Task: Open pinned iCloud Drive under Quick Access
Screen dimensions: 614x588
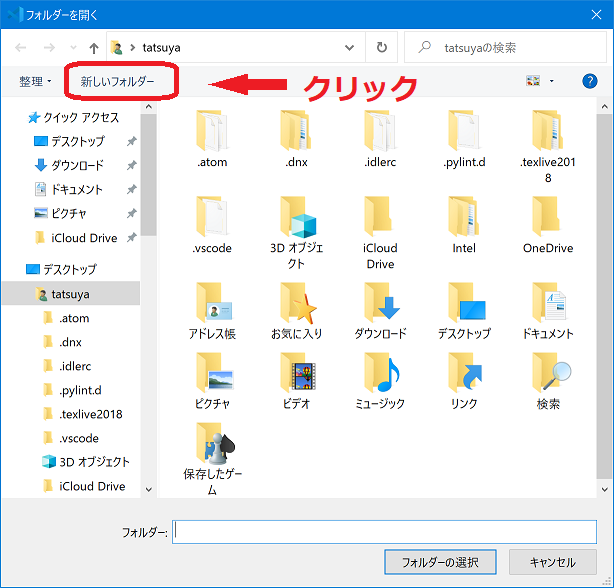Action: 76,238
